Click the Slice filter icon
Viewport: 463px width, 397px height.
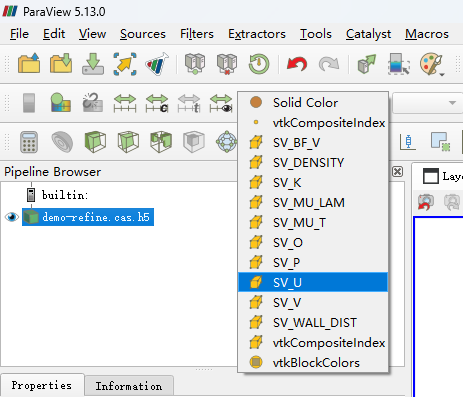(128, 142)
